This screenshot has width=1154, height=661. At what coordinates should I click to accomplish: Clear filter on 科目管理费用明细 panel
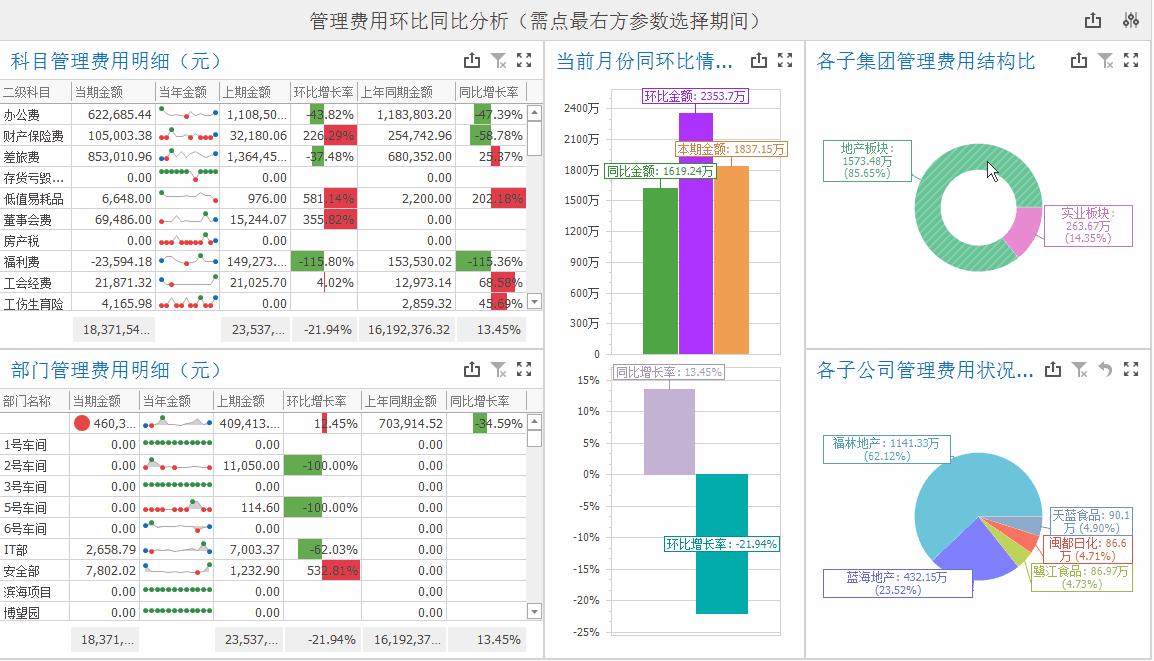tap(498, 60)
